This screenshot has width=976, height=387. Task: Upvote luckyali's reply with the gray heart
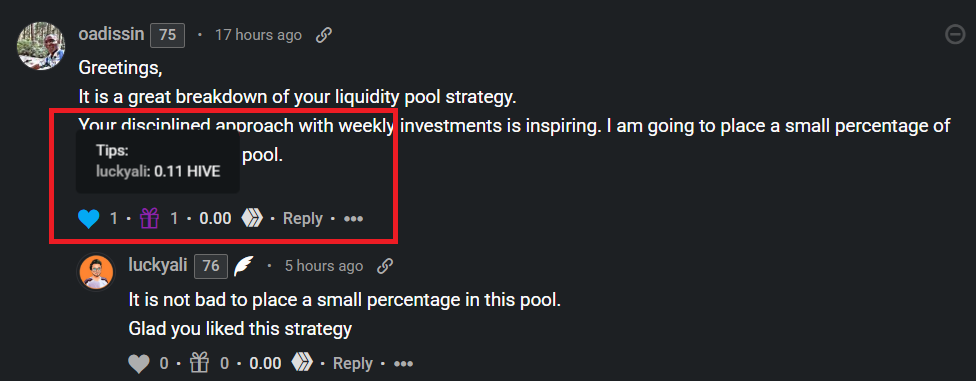139,363
